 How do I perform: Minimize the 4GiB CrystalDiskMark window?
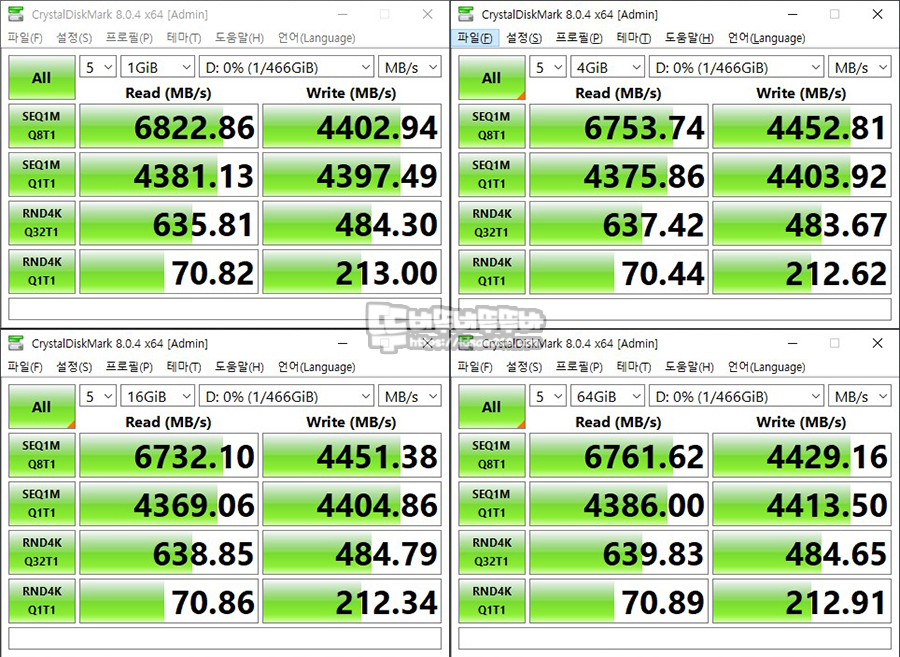pyautogui.click(x=793, y=14)
